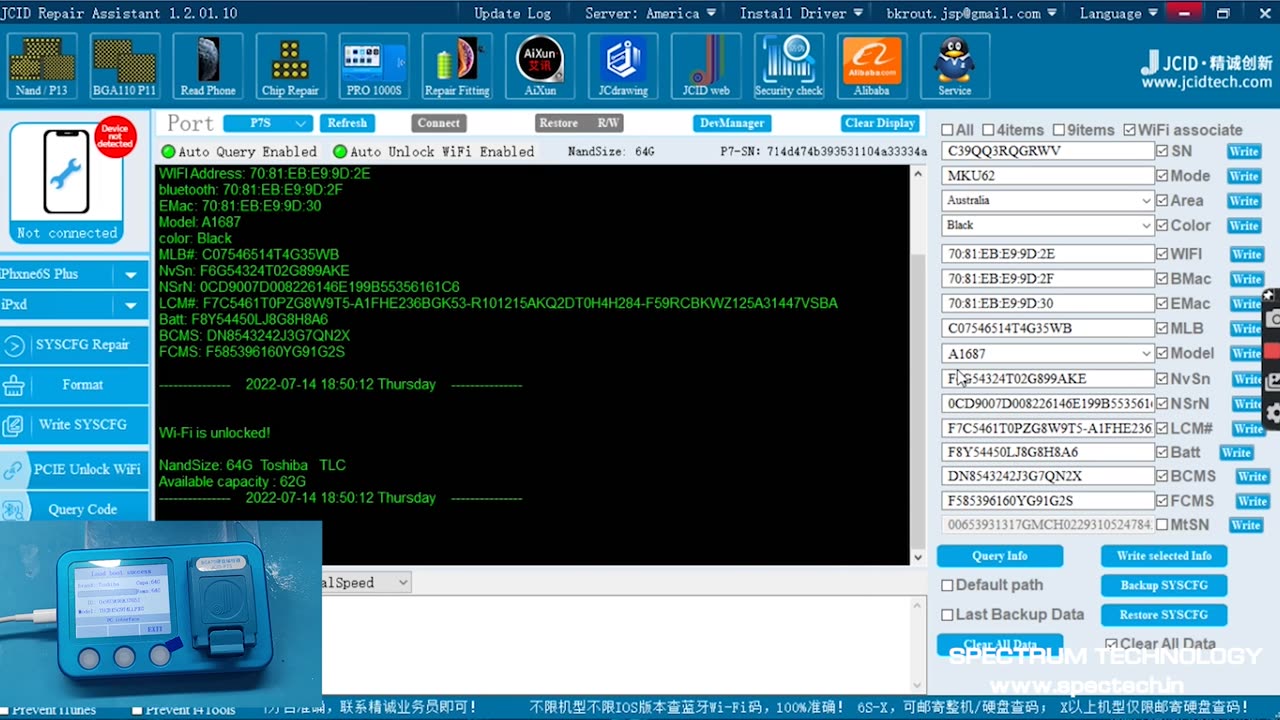Screen dimensions: 1280x720
Task: Click Write selected Info button
Action: pyautogui.click(x=1164, y=556)
